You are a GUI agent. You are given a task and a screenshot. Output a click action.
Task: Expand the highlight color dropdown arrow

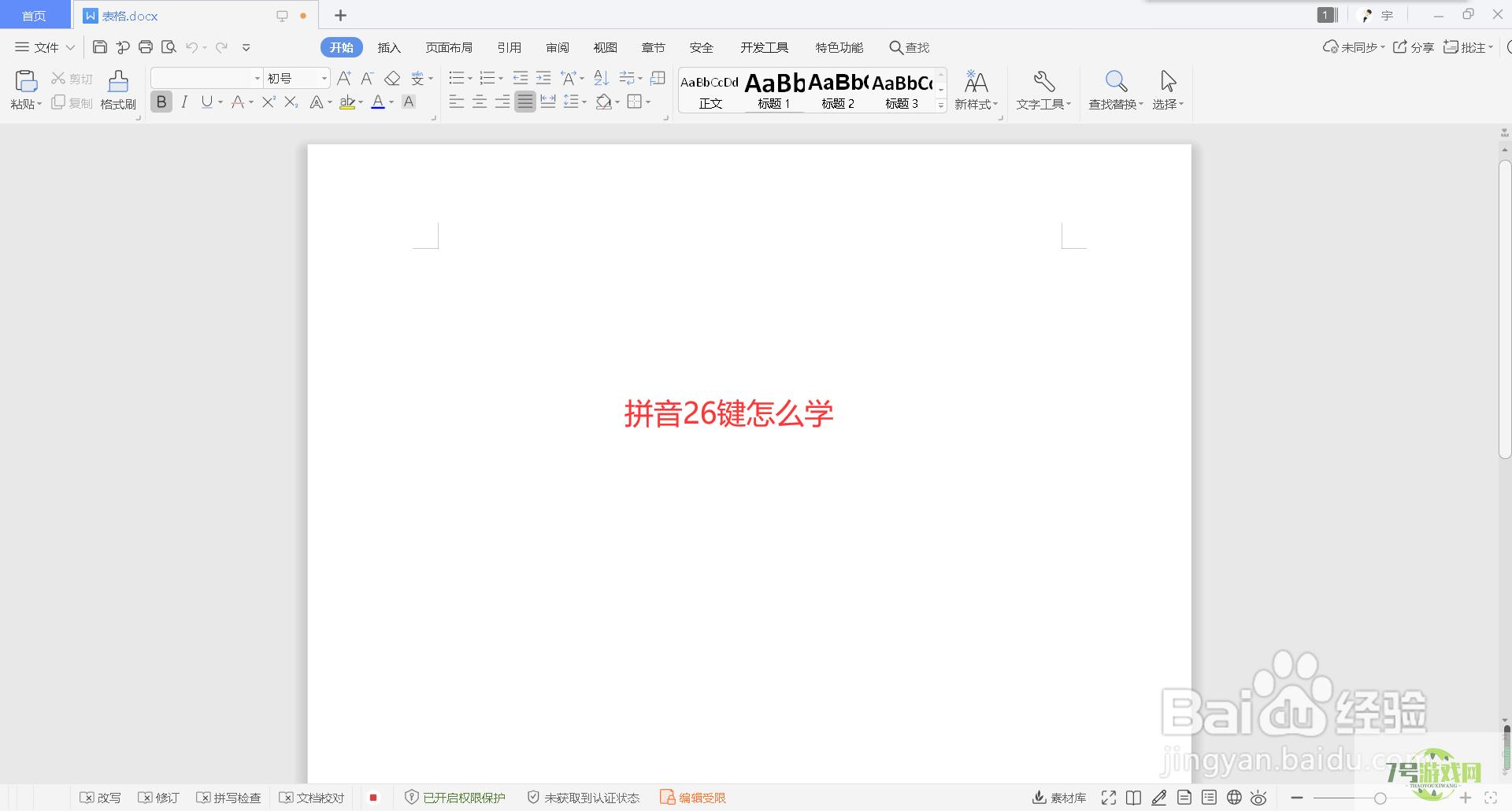coord(361,102)
